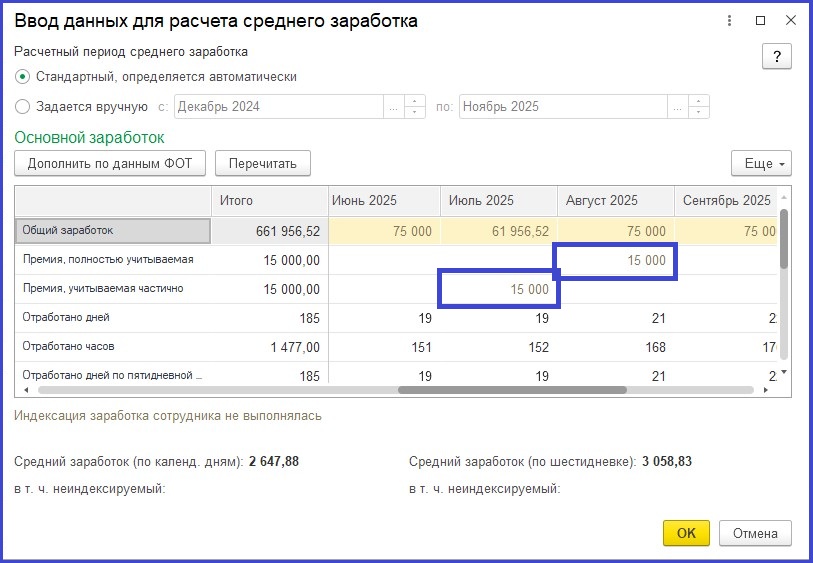This screenshot has height=563, width=813.
Task: Click the question mark help button
Action: click(x=776, y=56)
